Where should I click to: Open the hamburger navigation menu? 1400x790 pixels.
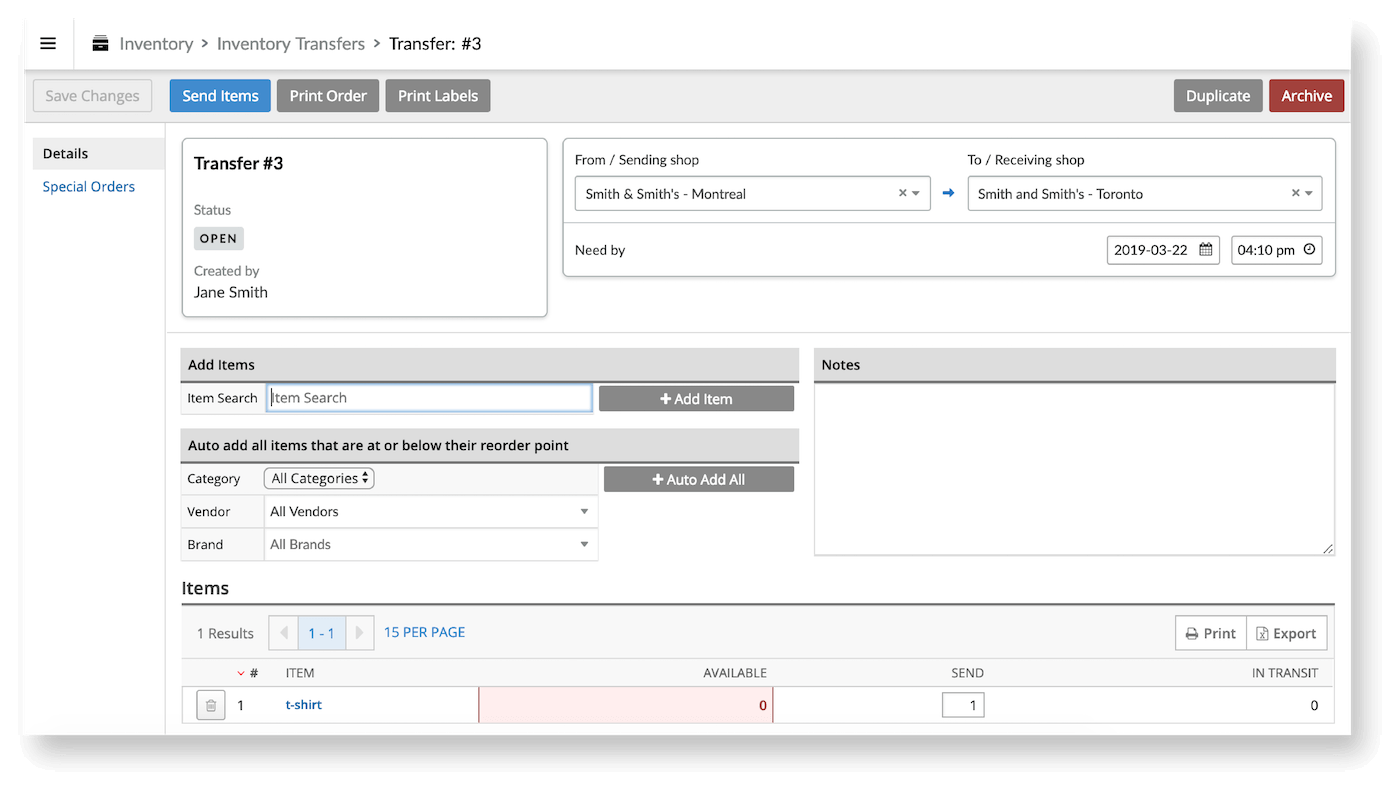pos(48,44)
